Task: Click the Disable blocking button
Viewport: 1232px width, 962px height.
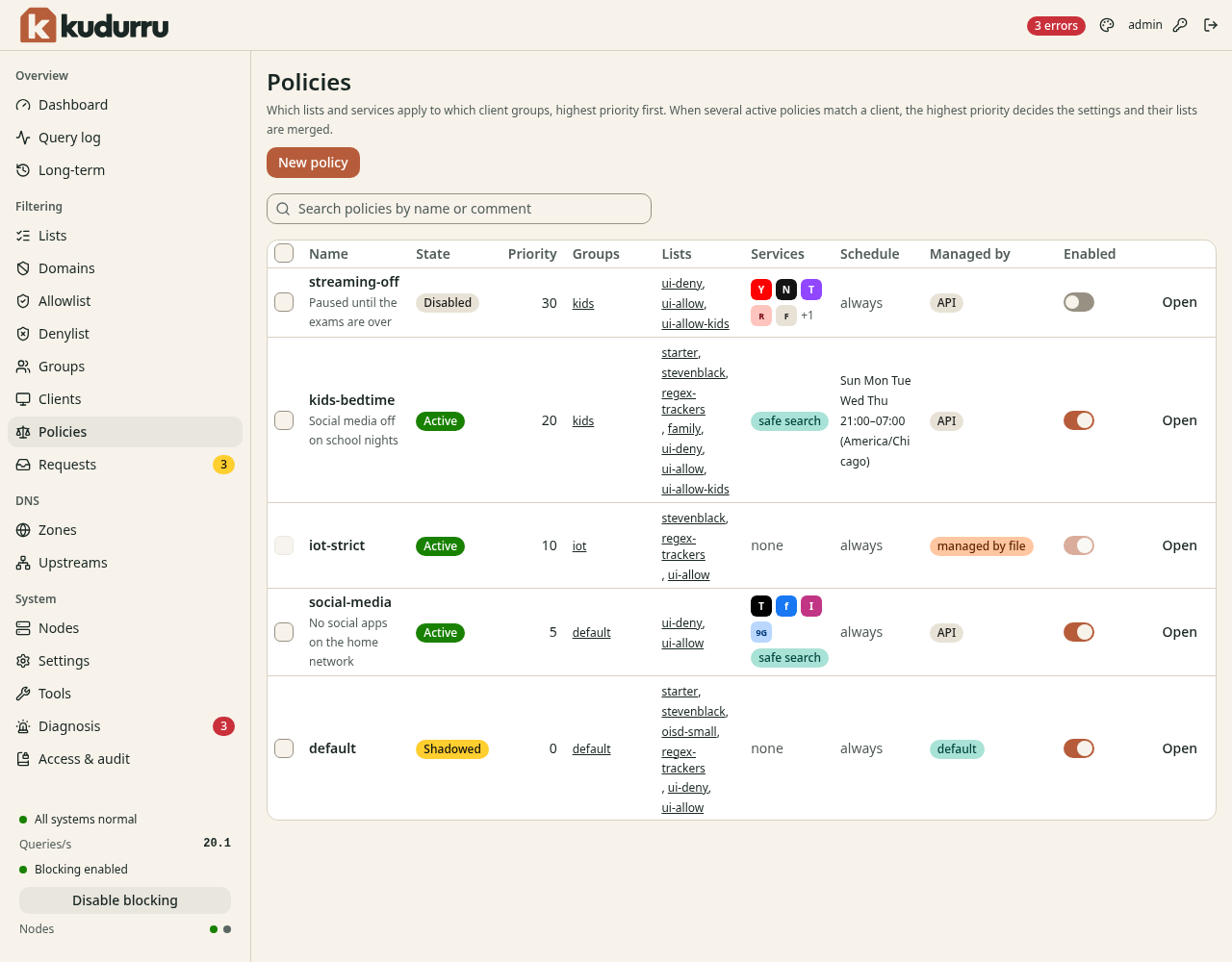Action: point(125,900)
